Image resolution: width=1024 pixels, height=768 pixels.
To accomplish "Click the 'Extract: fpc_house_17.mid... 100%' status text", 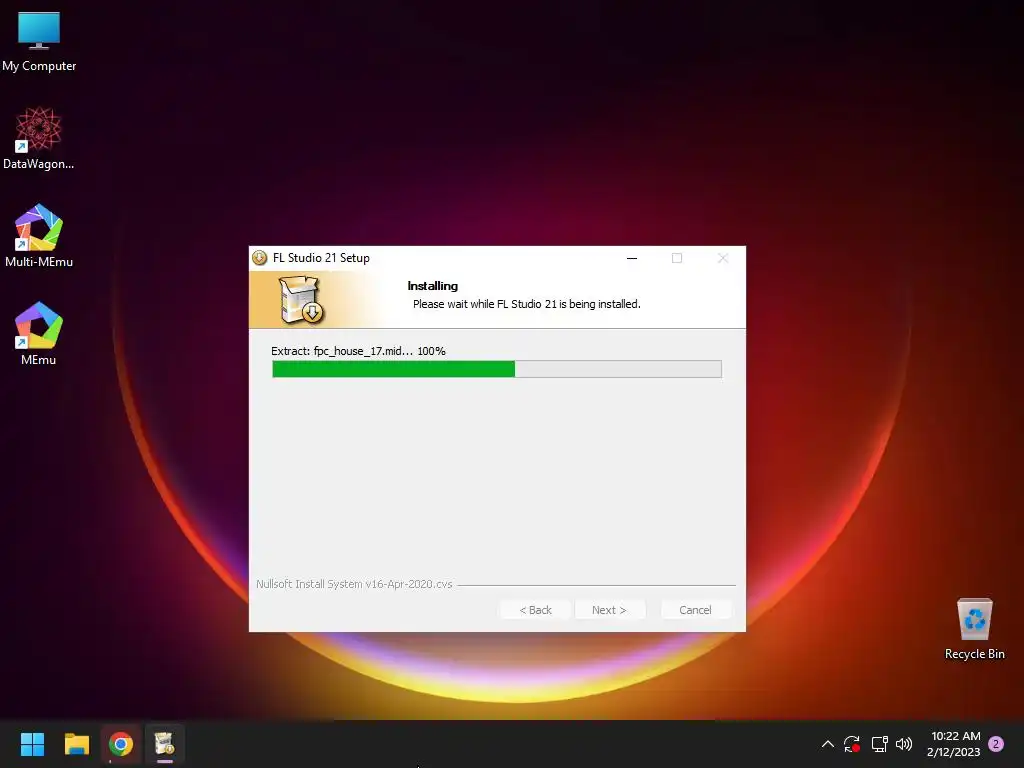I will click(x=359, y=351).
